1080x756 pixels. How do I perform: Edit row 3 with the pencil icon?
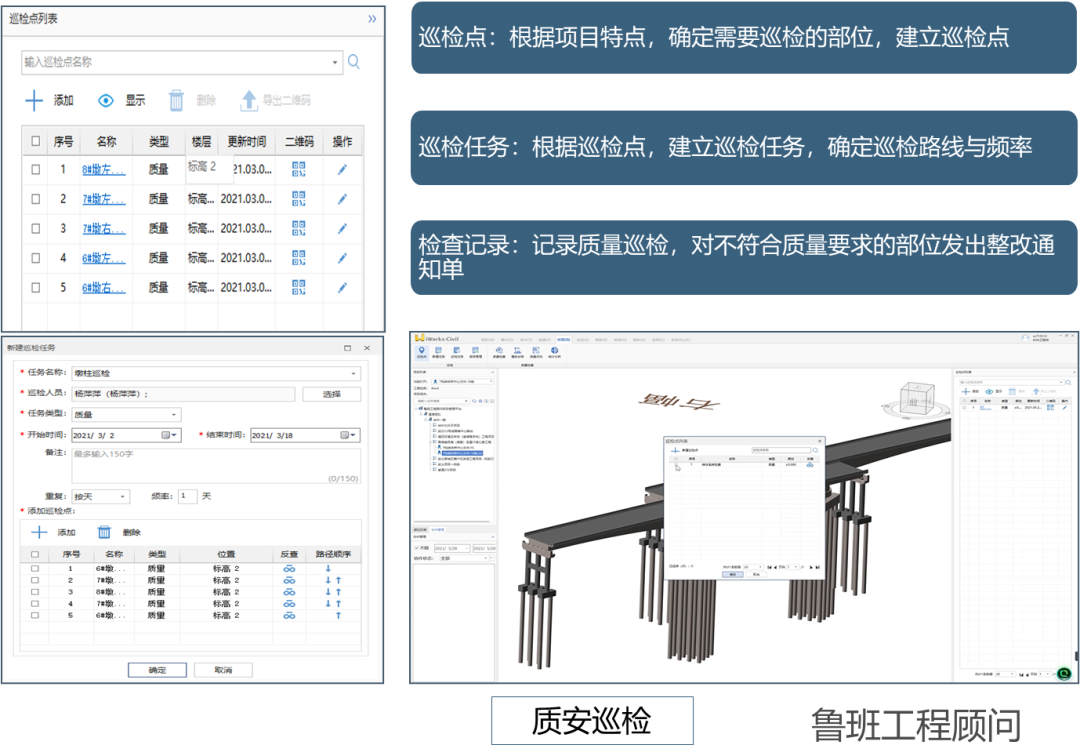(x=342, y=228)
